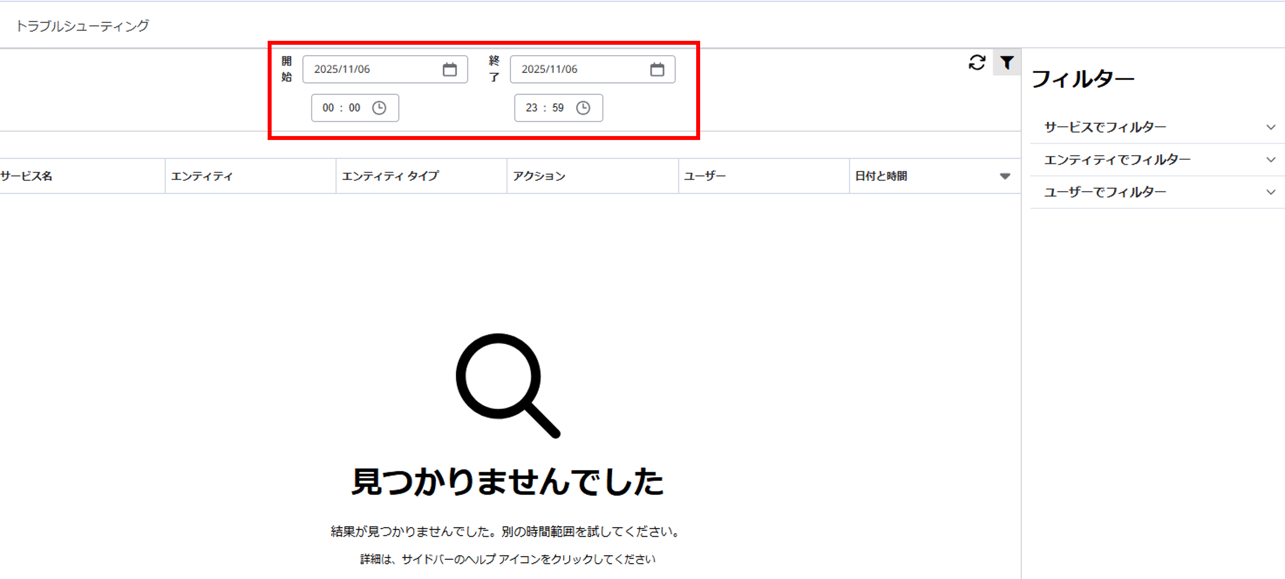
Task: Select the minutes value in start time
Action: (x=354, y=108)
